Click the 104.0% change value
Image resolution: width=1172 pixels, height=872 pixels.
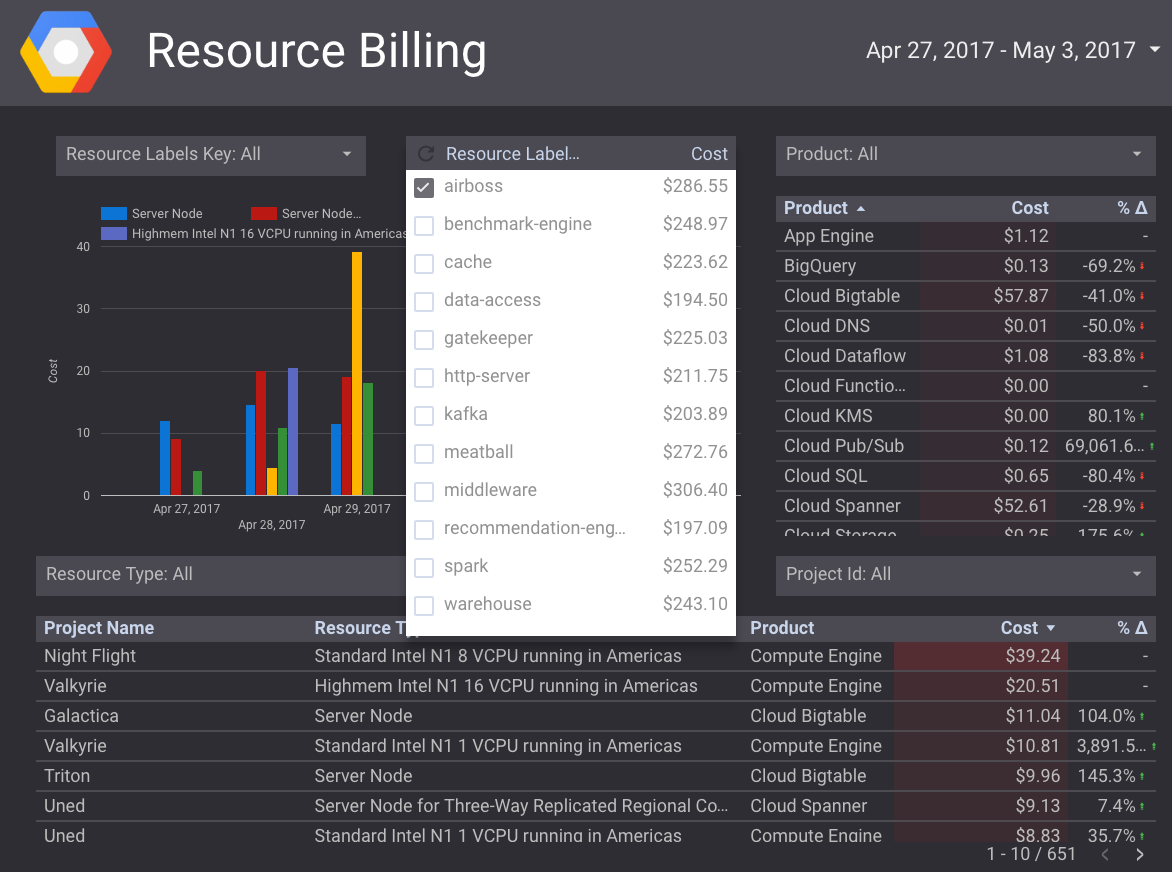pos(1106,716)
